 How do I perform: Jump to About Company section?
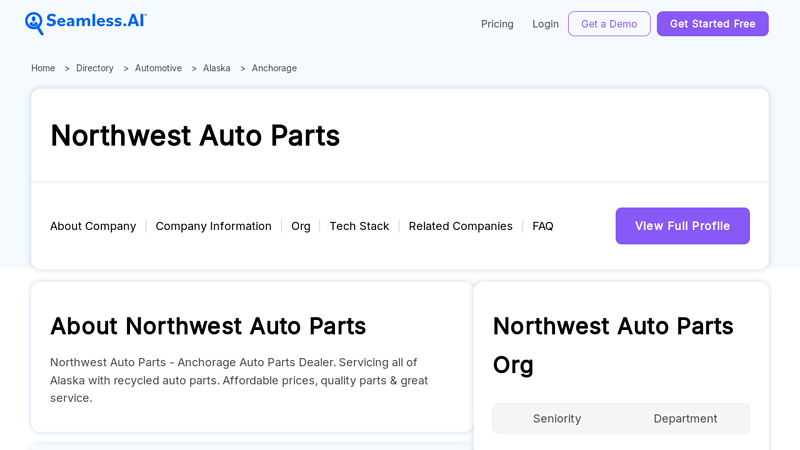tap(93, 226)
